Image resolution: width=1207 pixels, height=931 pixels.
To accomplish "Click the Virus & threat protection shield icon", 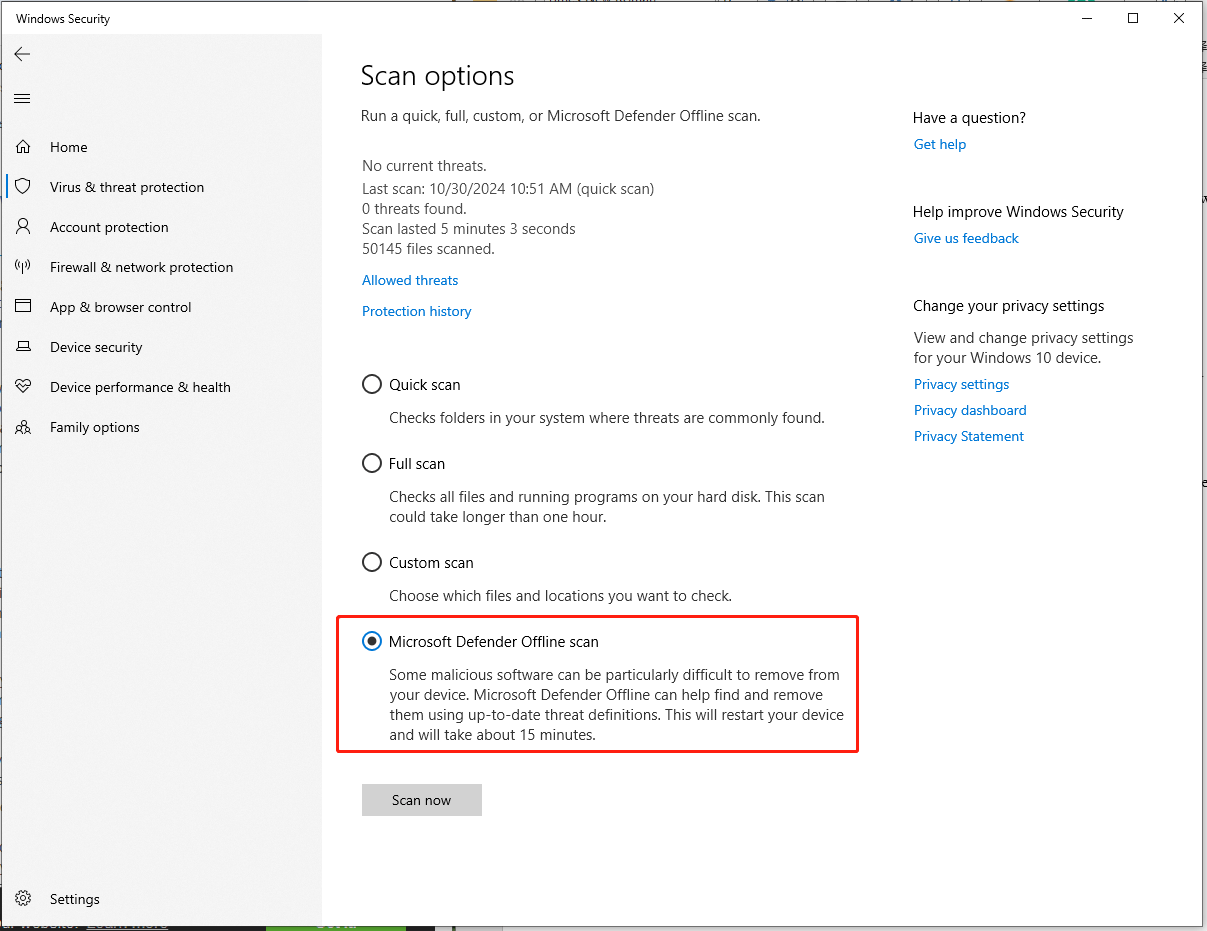I will tap(23, 187).
